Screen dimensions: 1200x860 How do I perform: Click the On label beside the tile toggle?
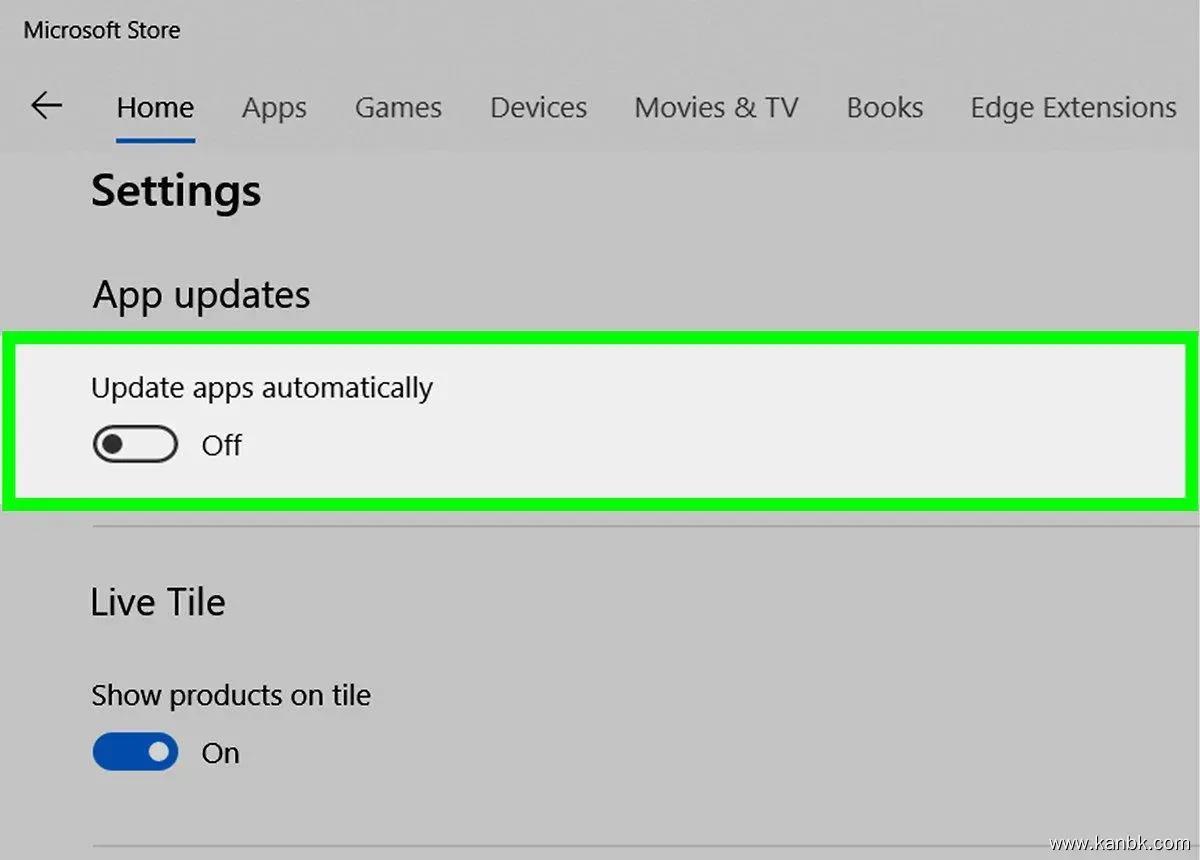point(221,753)
